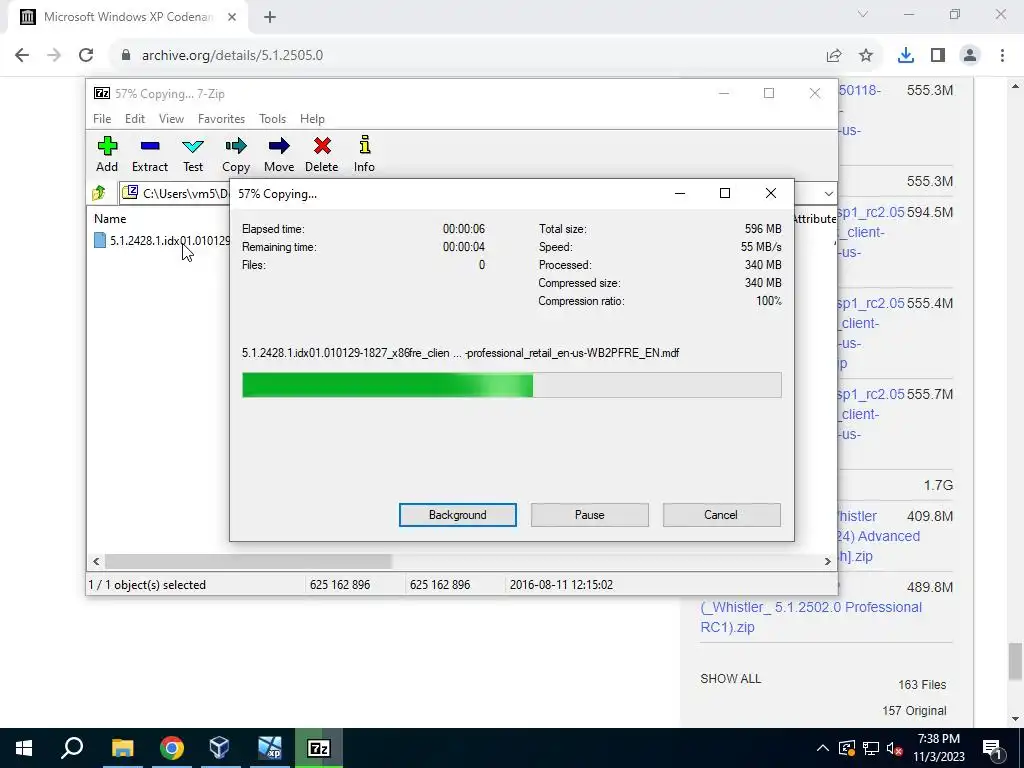Click the SHOW ALL link on archive.org
Screen dimensions: 1024x768
point(730,679)
